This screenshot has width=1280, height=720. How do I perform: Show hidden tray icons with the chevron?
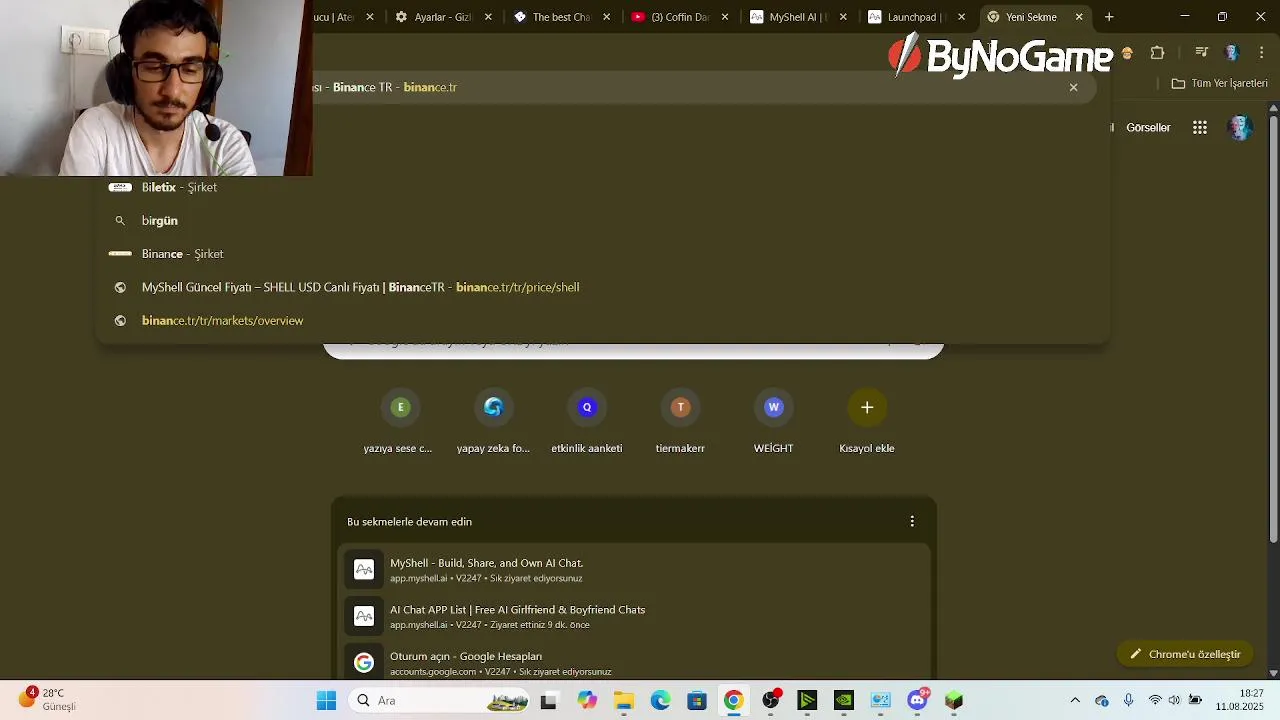tap(1075, 701)
